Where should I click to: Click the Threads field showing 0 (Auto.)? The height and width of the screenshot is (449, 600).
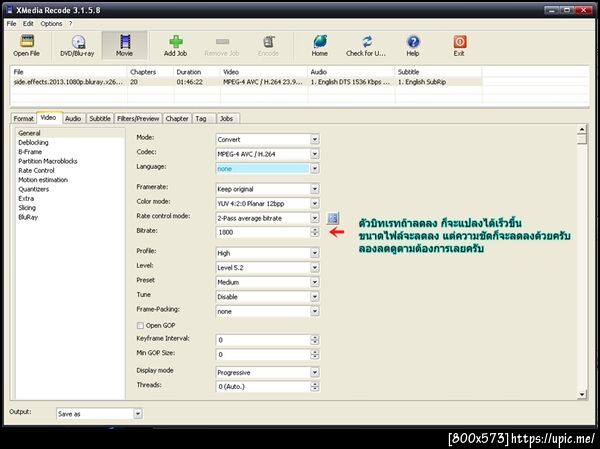(x=263, y=387)
